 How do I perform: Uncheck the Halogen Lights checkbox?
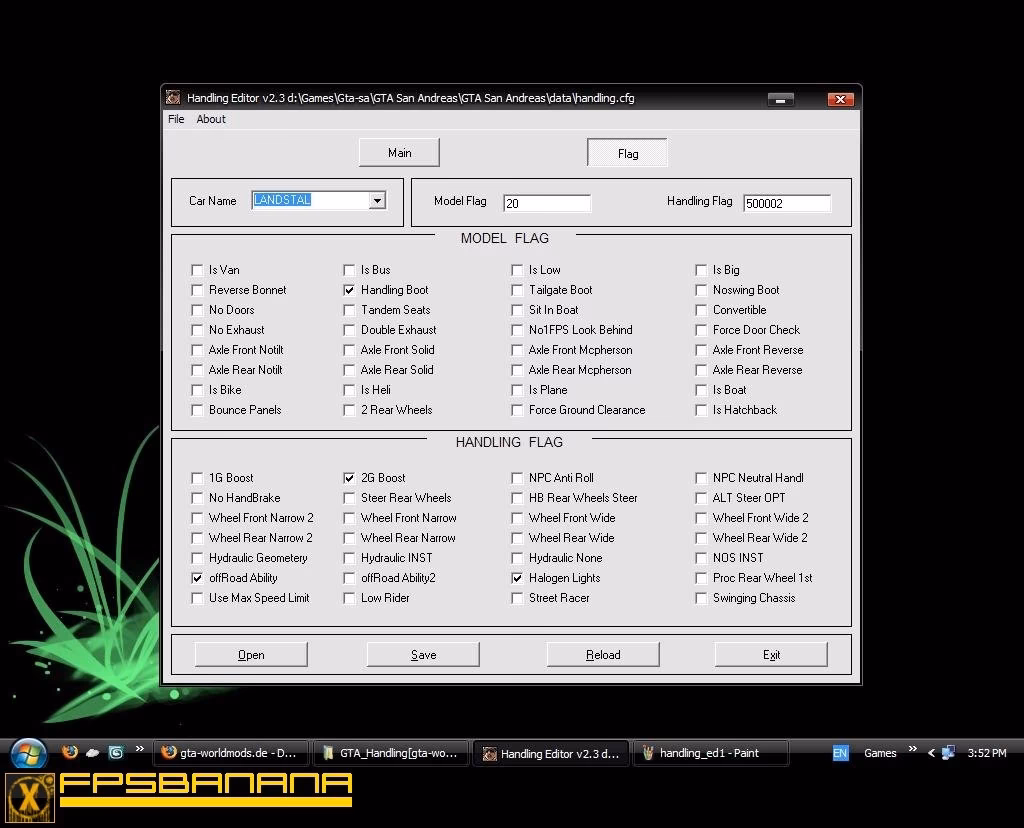point(517,578)
